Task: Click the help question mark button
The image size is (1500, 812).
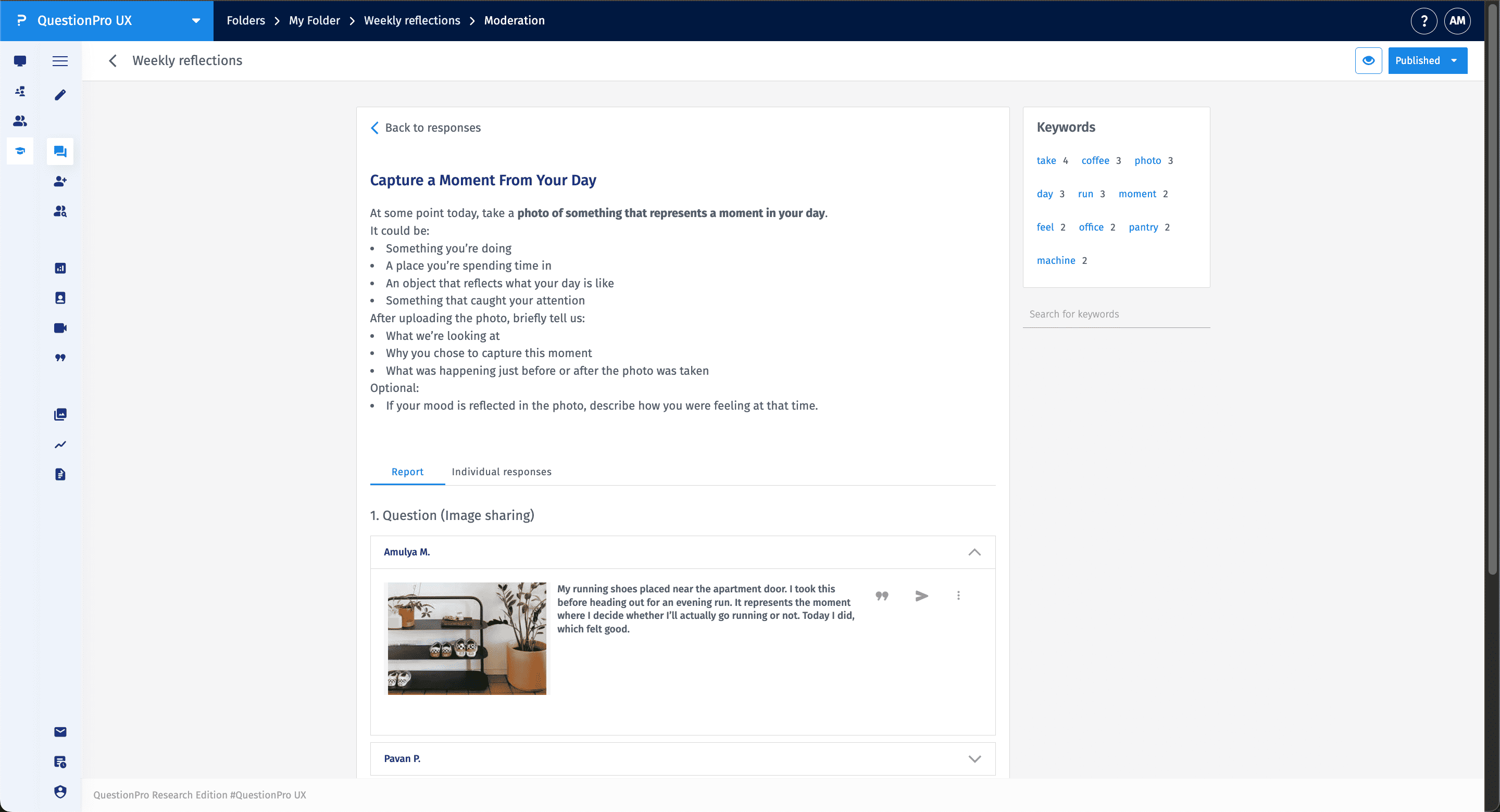Action: (1424, 20)
